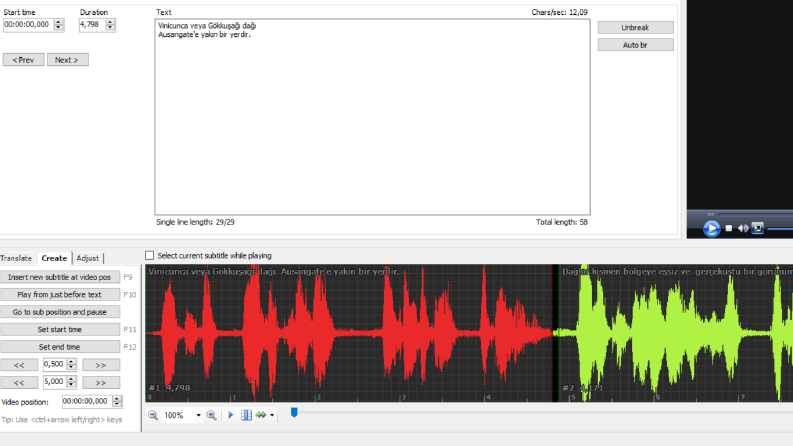Switch to the Create tab
Viewport: 793px width, 446px height.
(x=54, y=258)
